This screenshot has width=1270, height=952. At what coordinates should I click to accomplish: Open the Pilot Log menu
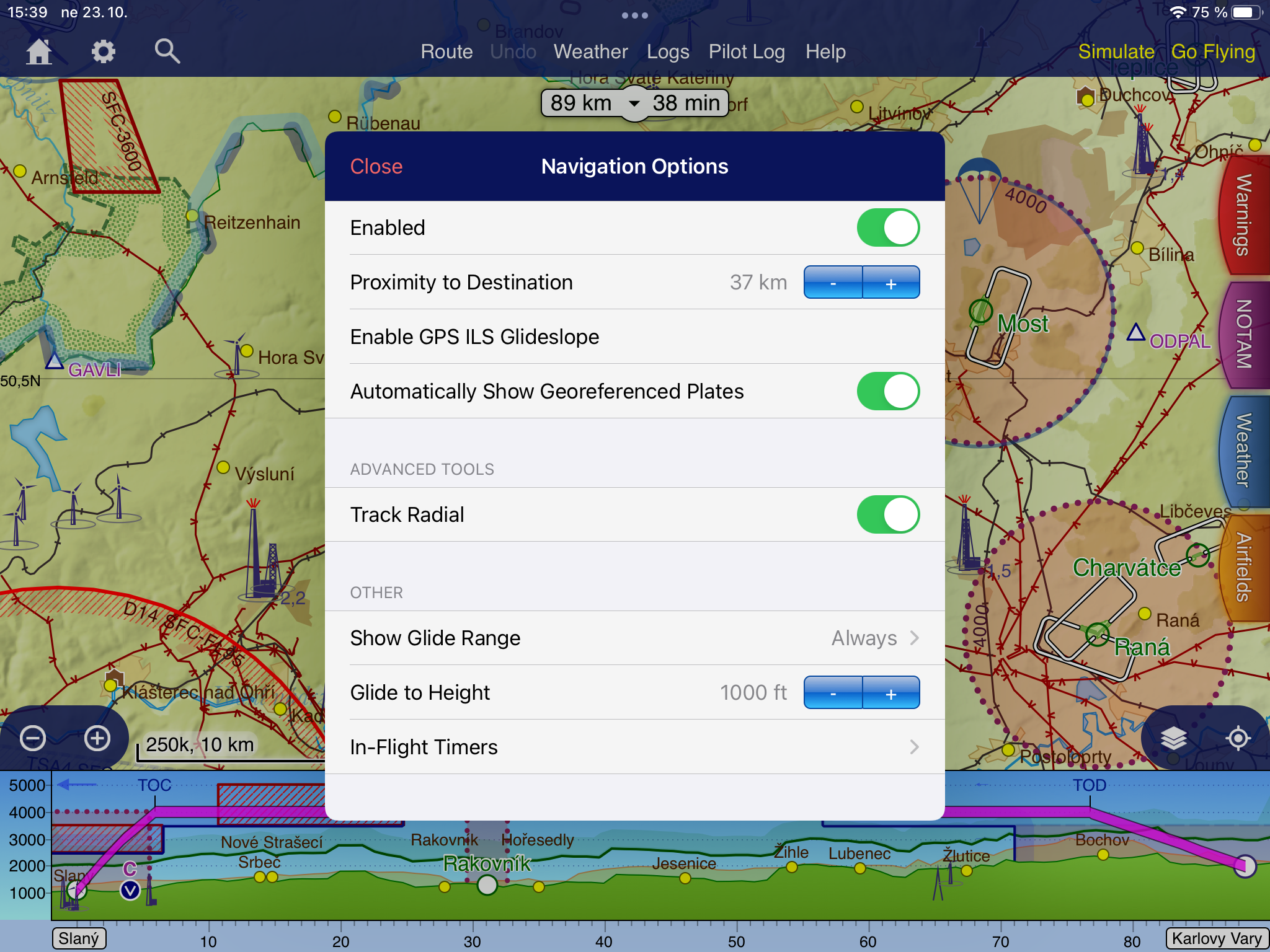747,51
